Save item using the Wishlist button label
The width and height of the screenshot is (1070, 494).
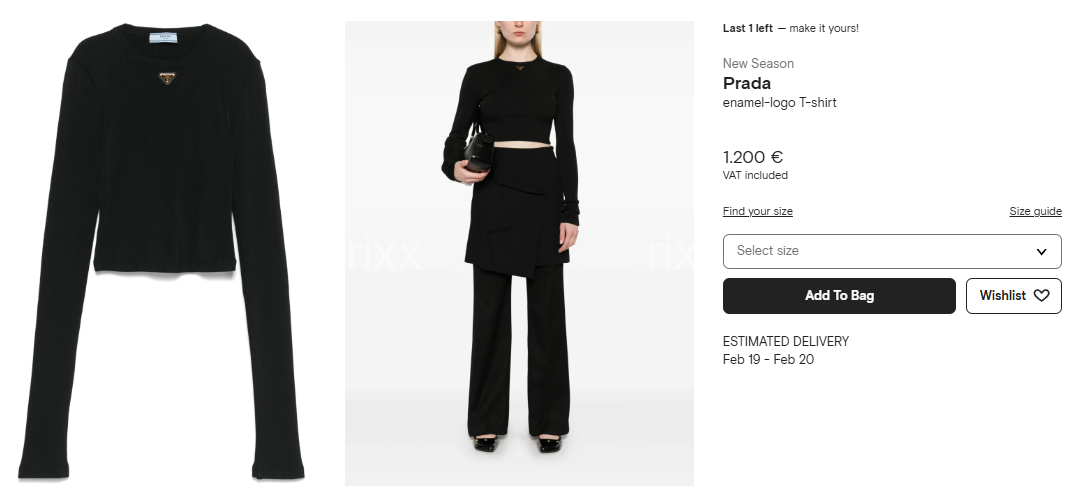pos(1002,295)
